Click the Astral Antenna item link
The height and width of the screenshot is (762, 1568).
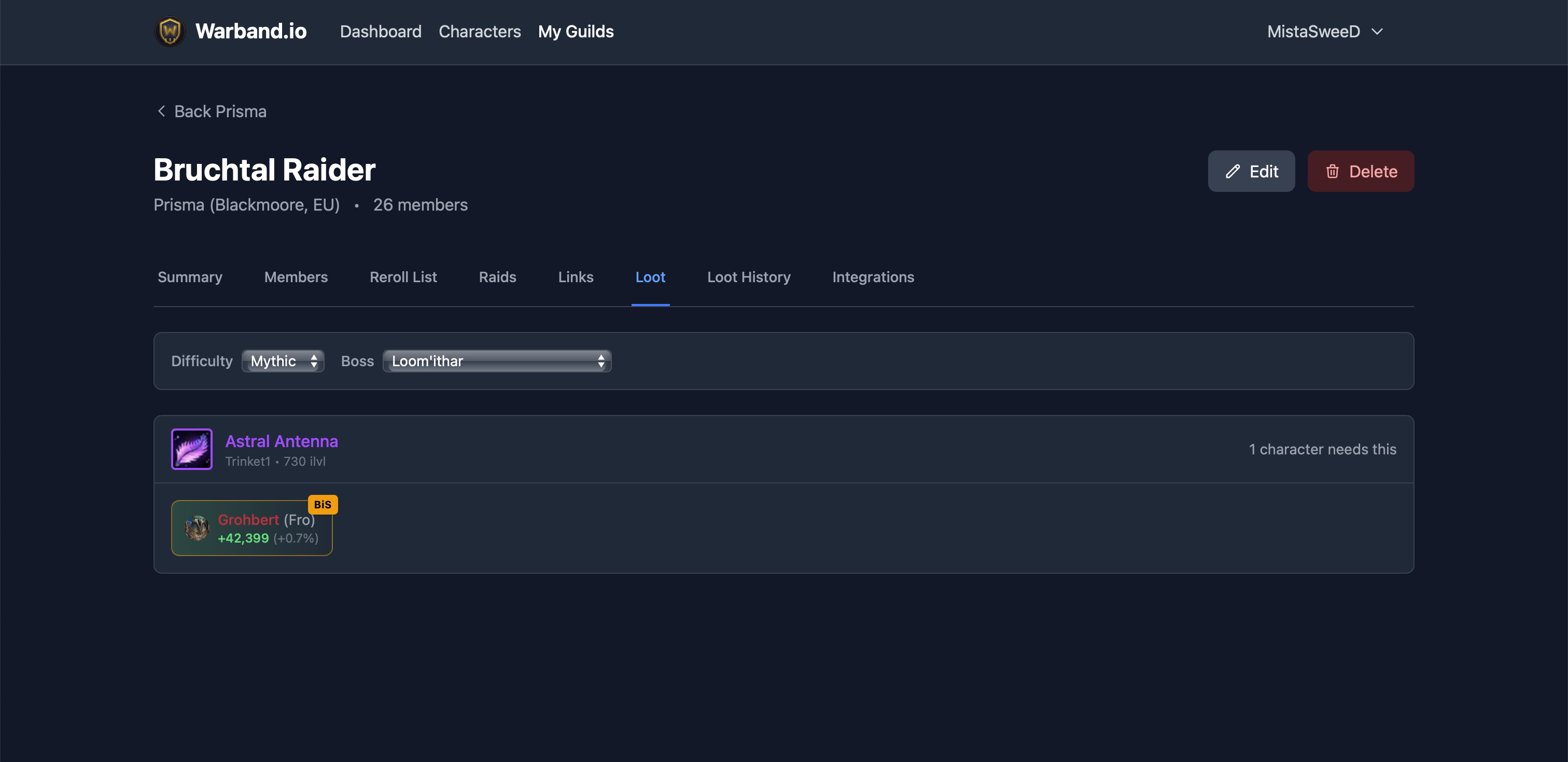tap(282, 441)
